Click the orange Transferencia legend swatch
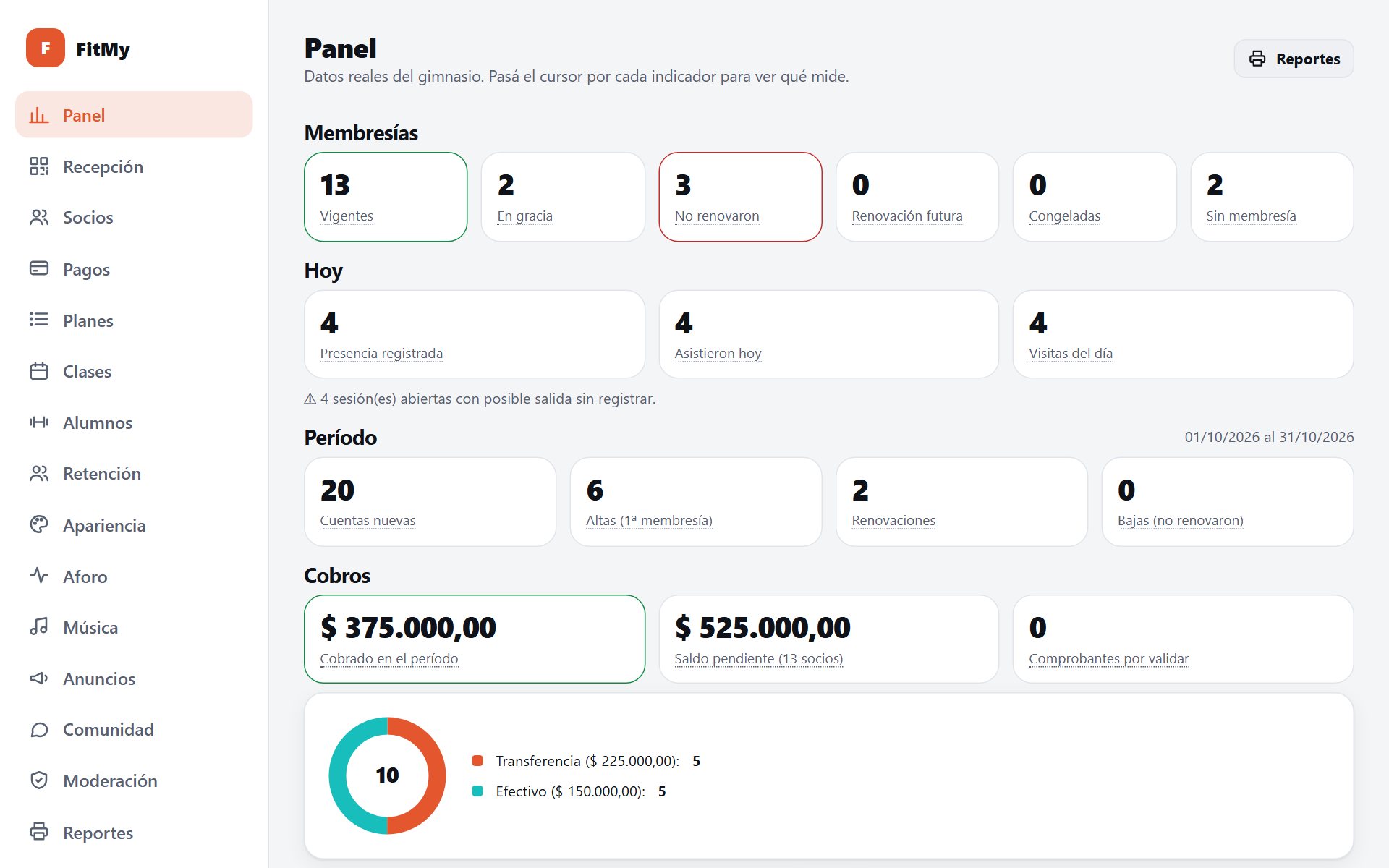The width and height of the screenshot is (1389, 868). click(477, 760)
